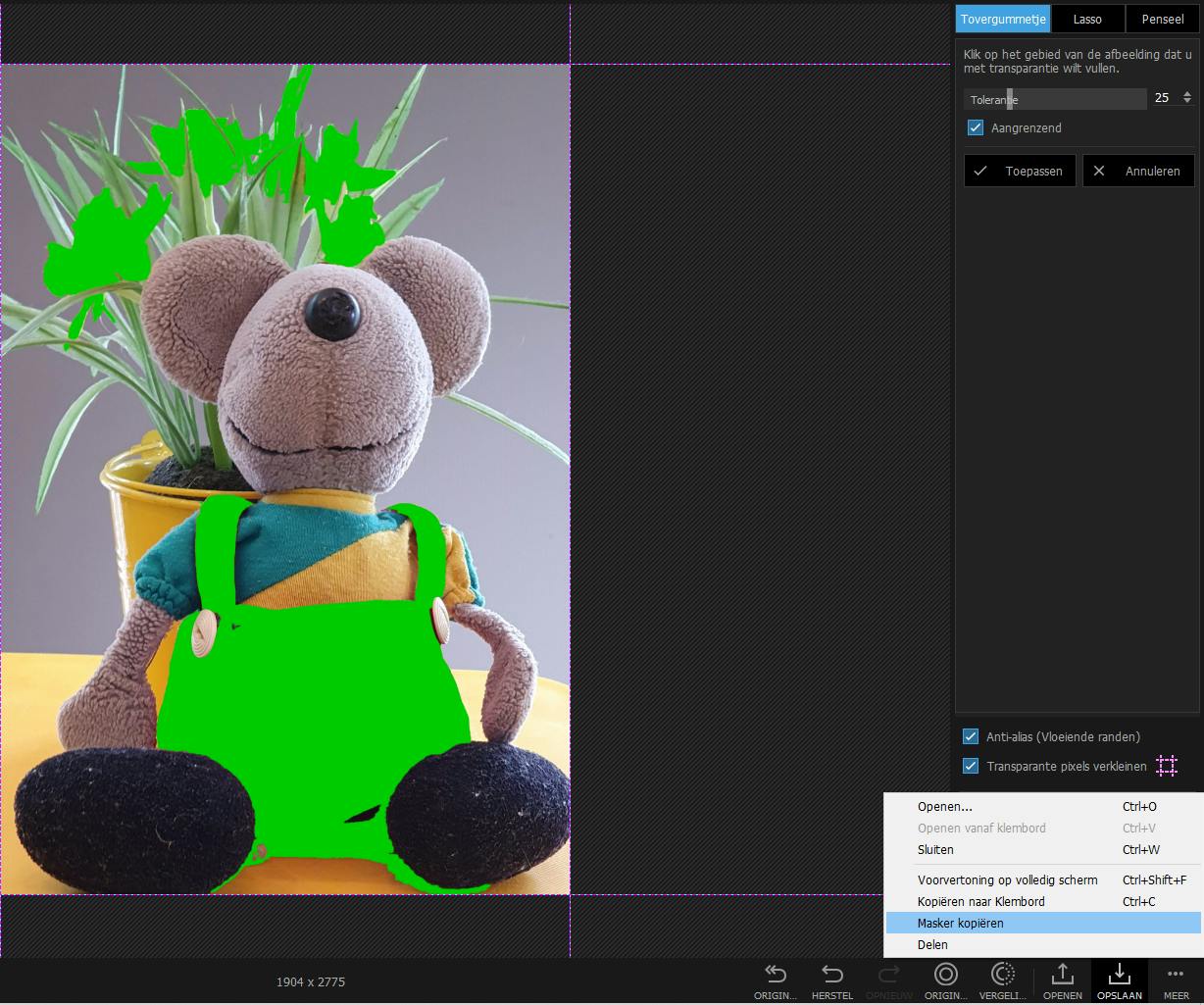1204x1005 pixels.
Task: Switch to the Lasso tab
Action: [x=1087, y=19]
